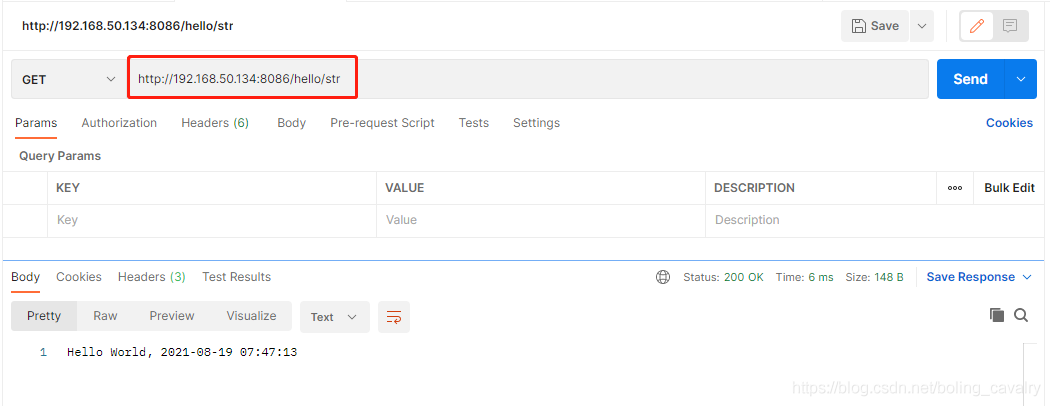This screenshot has height=406, width=1050.
Task: Save the request
Action: [x=875, y=26]
